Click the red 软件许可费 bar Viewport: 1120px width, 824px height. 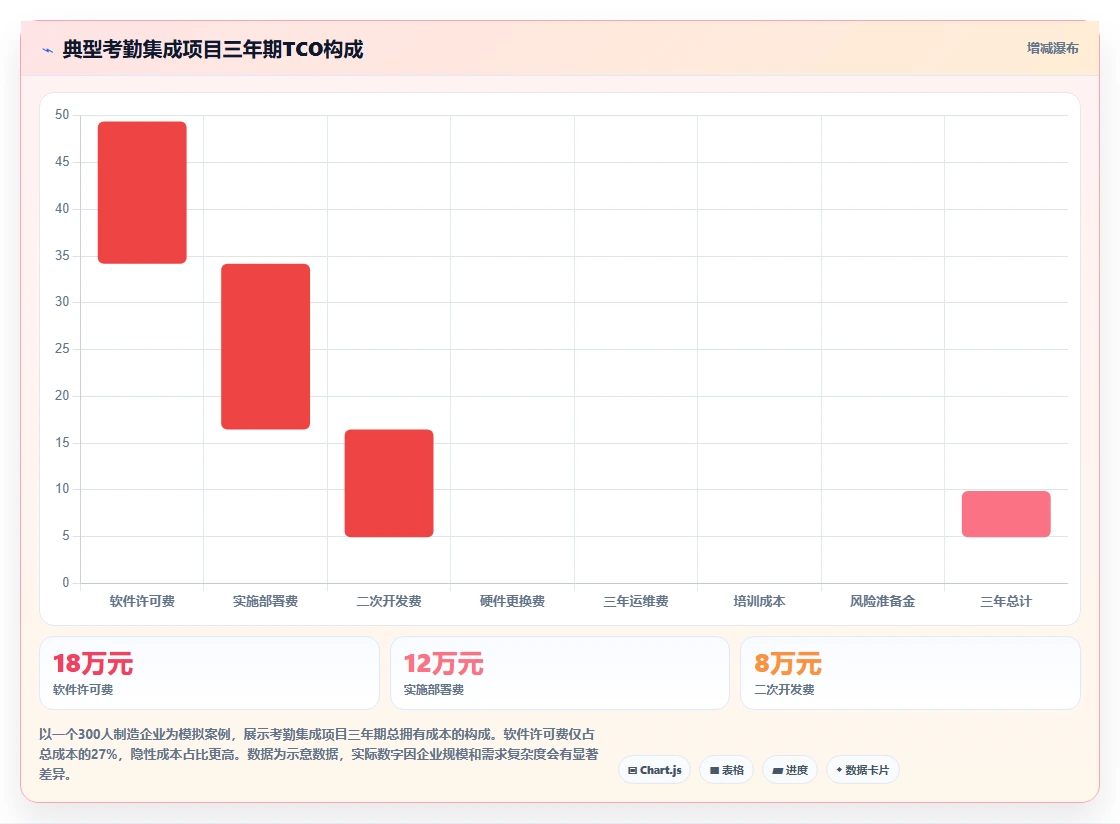(x=142, y=193)
